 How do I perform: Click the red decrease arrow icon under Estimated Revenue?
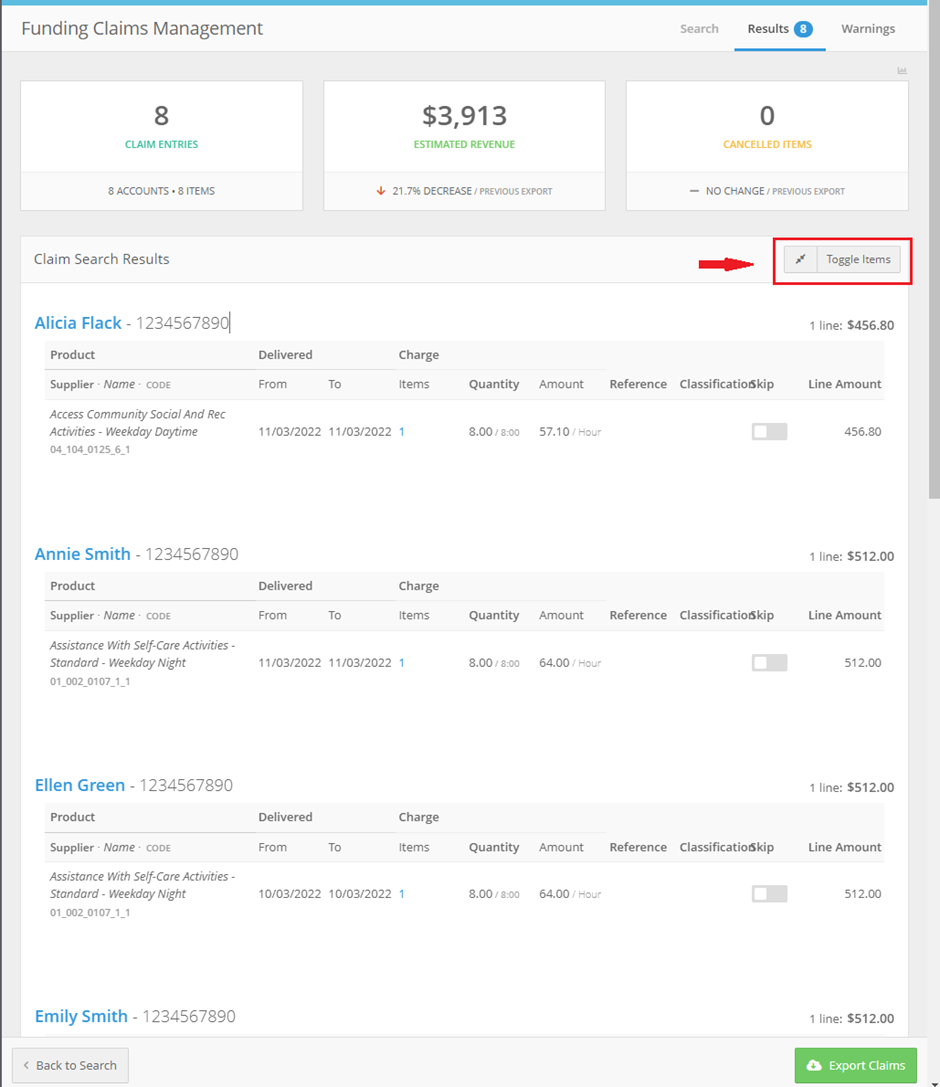[381, 191]
